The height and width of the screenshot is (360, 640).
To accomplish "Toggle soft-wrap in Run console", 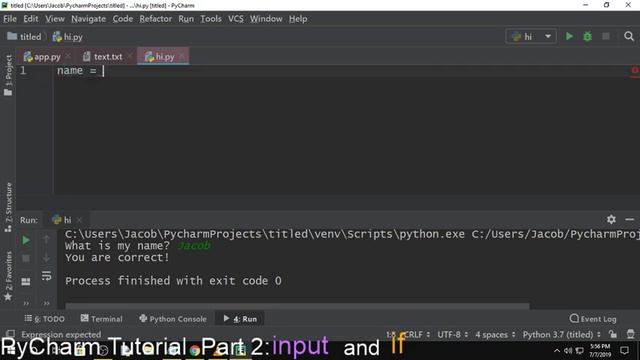I will [47, 276].
